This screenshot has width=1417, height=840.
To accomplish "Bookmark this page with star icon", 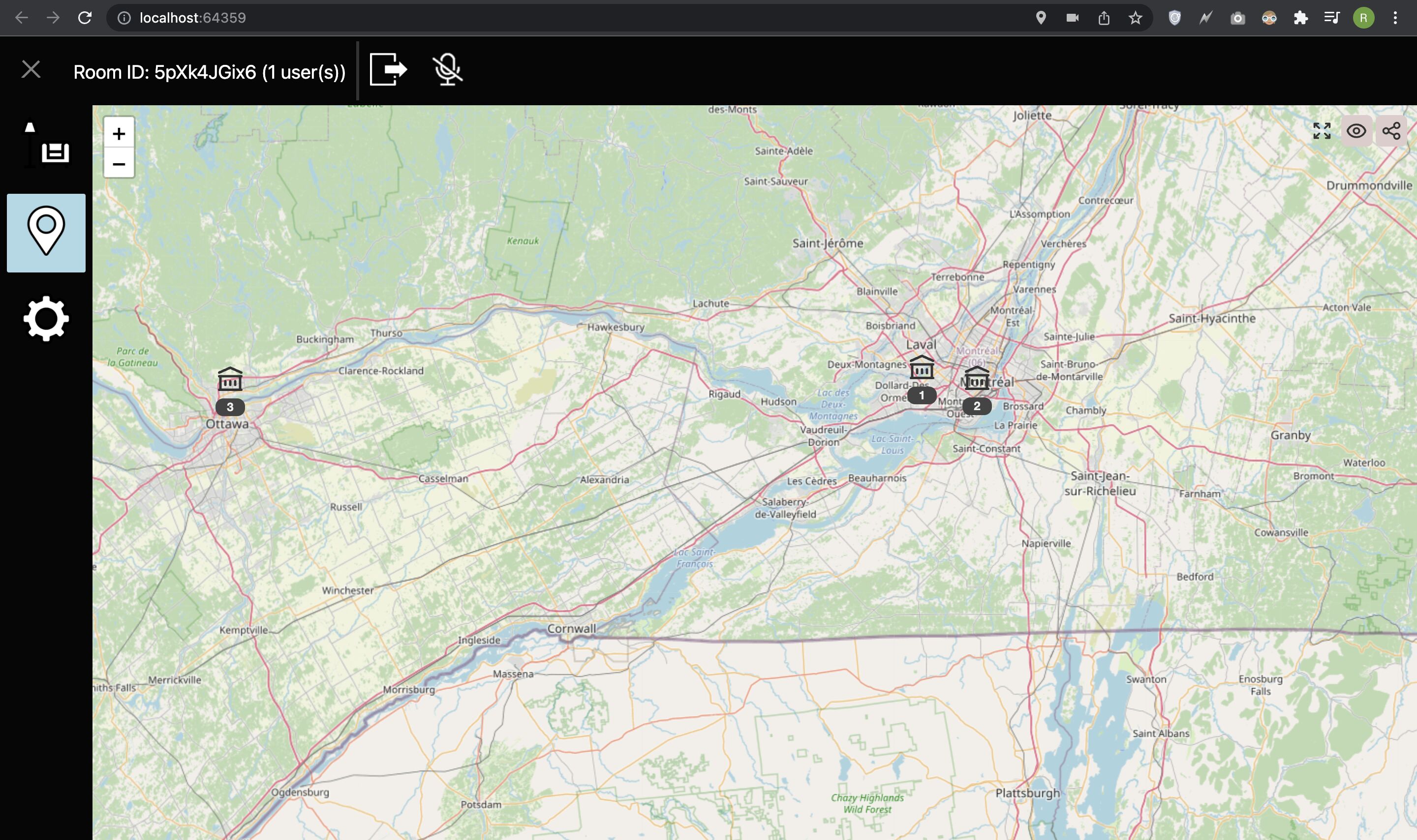I will click(1135, 18).
